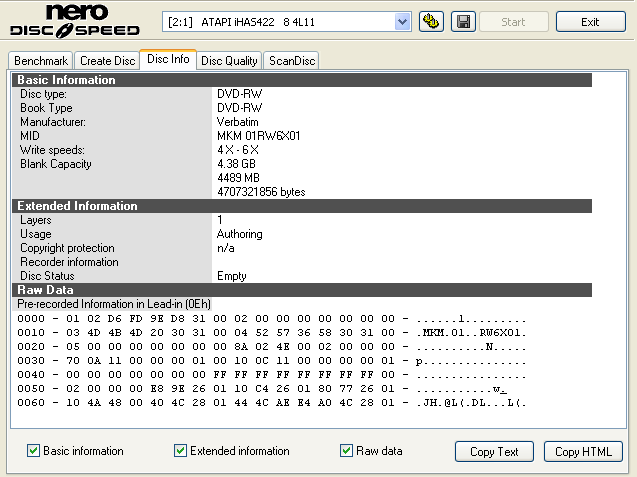This screenshot has width=637, height=477.
Task: Click the Pre-recorded Information in Lead-in label
Action: [x=114, y=304]
